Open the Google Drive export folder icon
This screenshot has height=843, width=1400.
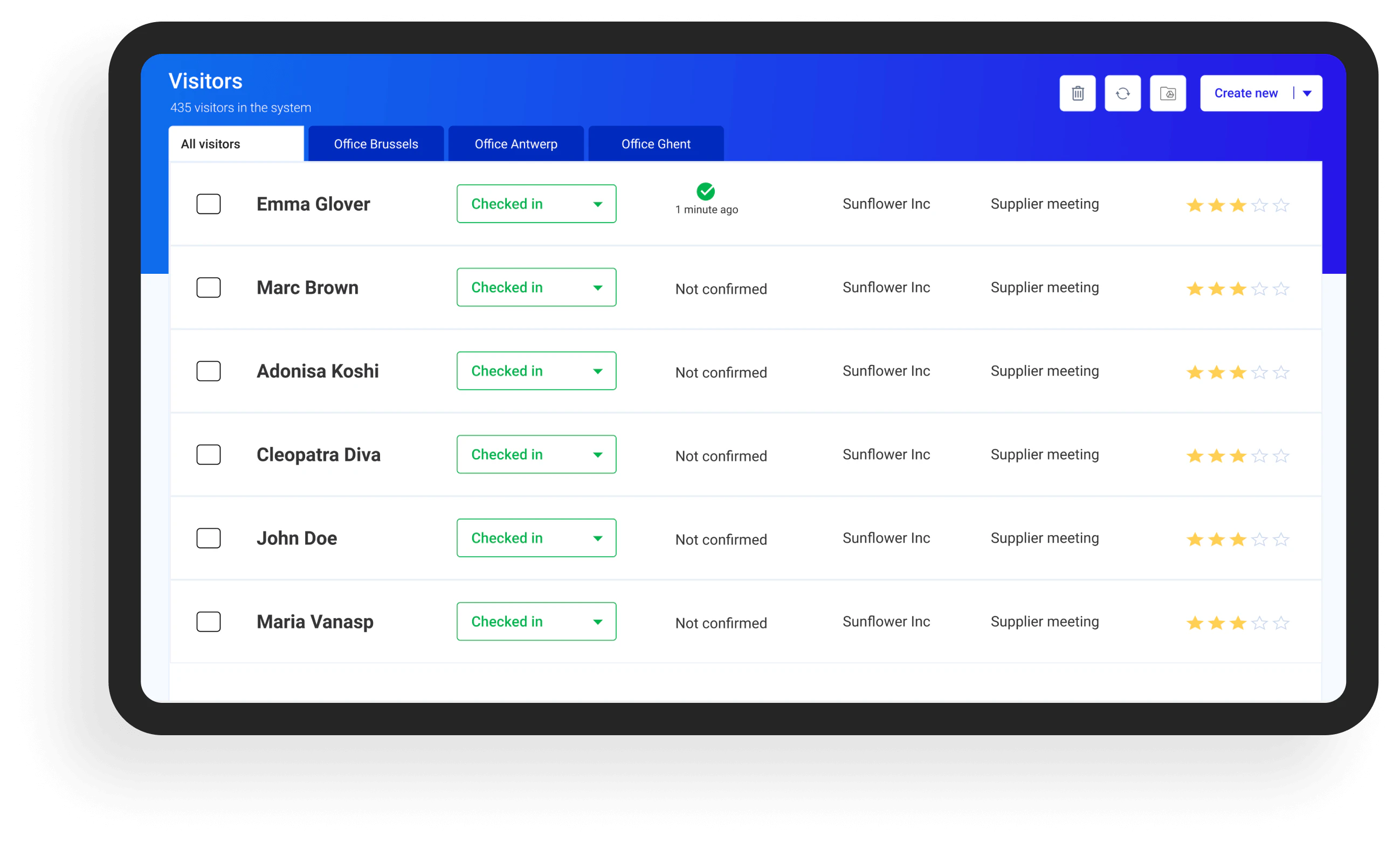pos(1168,93)
